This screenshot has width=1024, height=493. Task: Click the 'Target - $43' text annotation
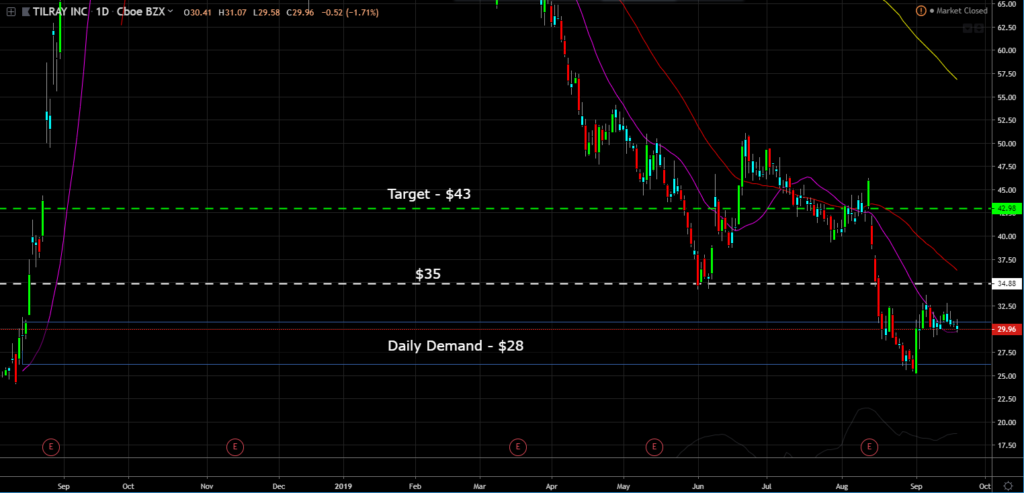tap(429, 194)
